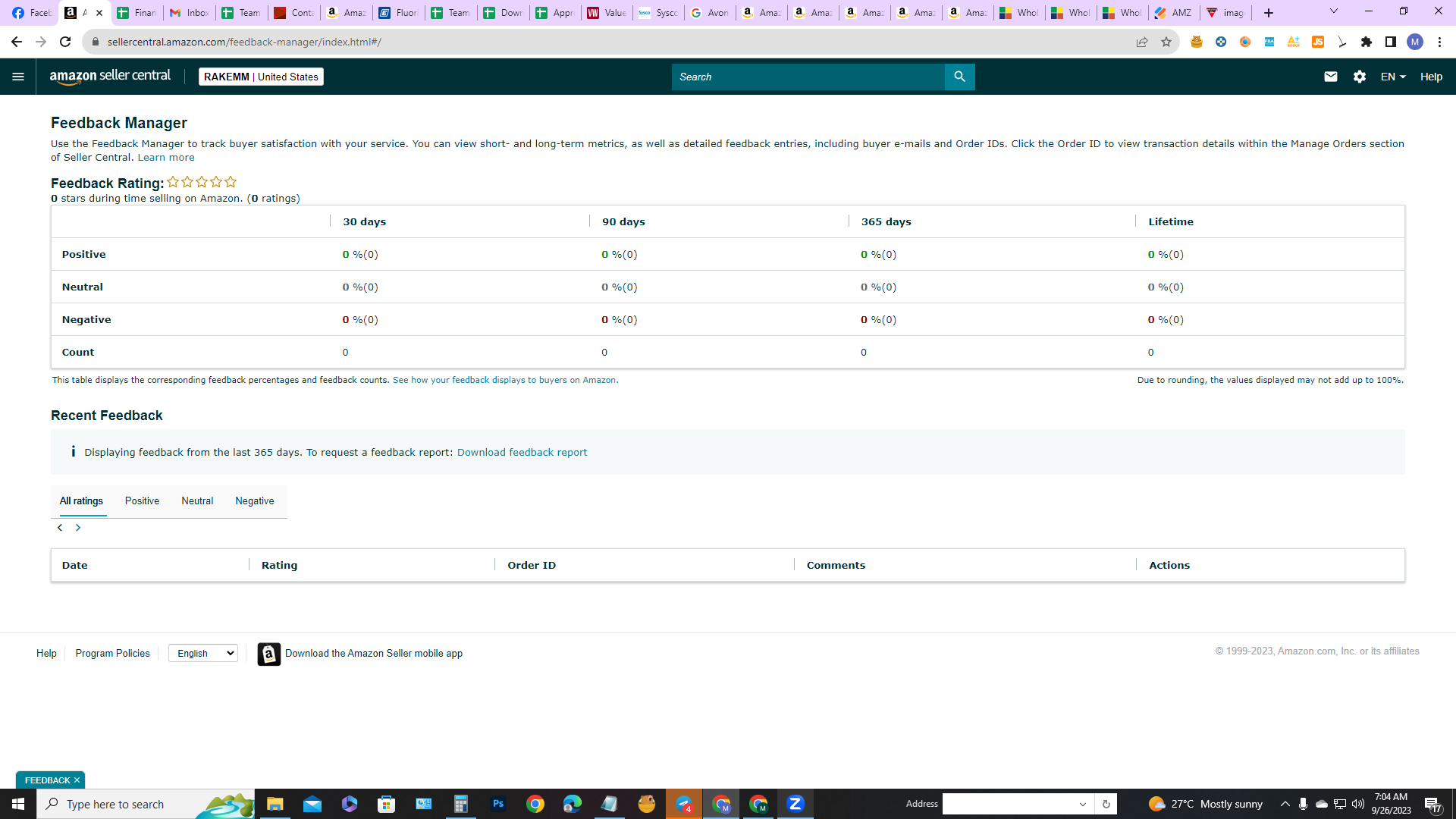Click the Help link in header

point(1431,77)
